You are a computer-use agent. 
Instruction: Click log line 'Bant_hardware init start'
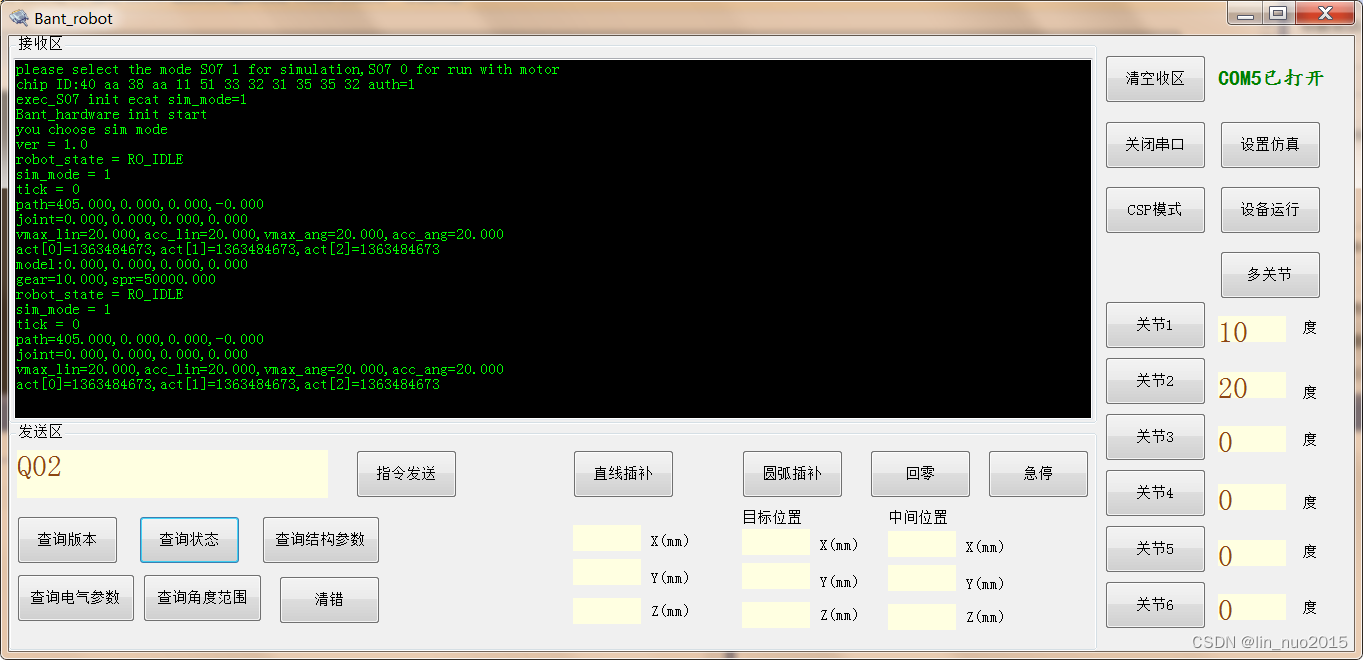click(x=112, y=115)
